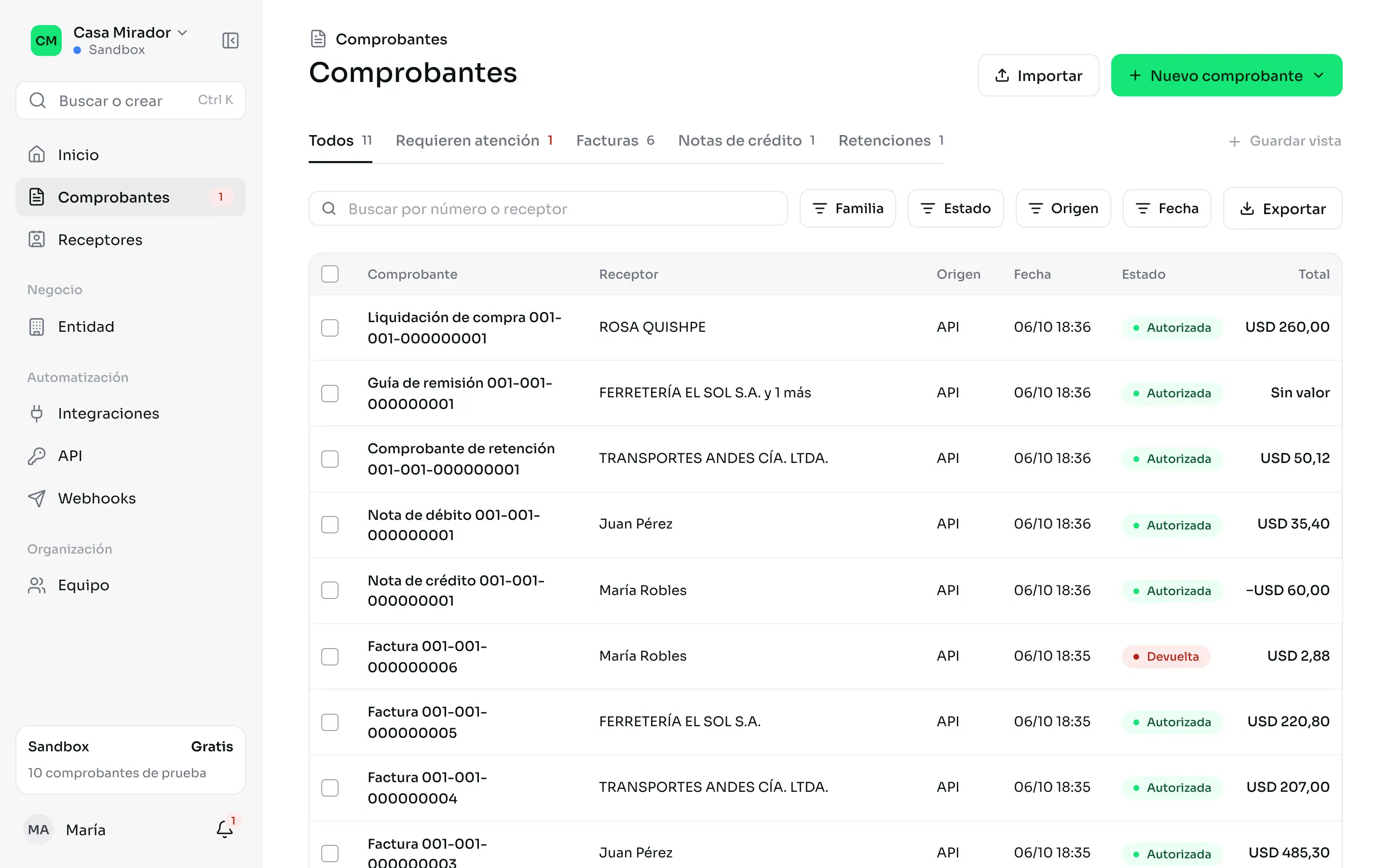Click the Integraciones plug icon
The width and height of the screenshot is (1389, 868).
(x=37, y=413)
